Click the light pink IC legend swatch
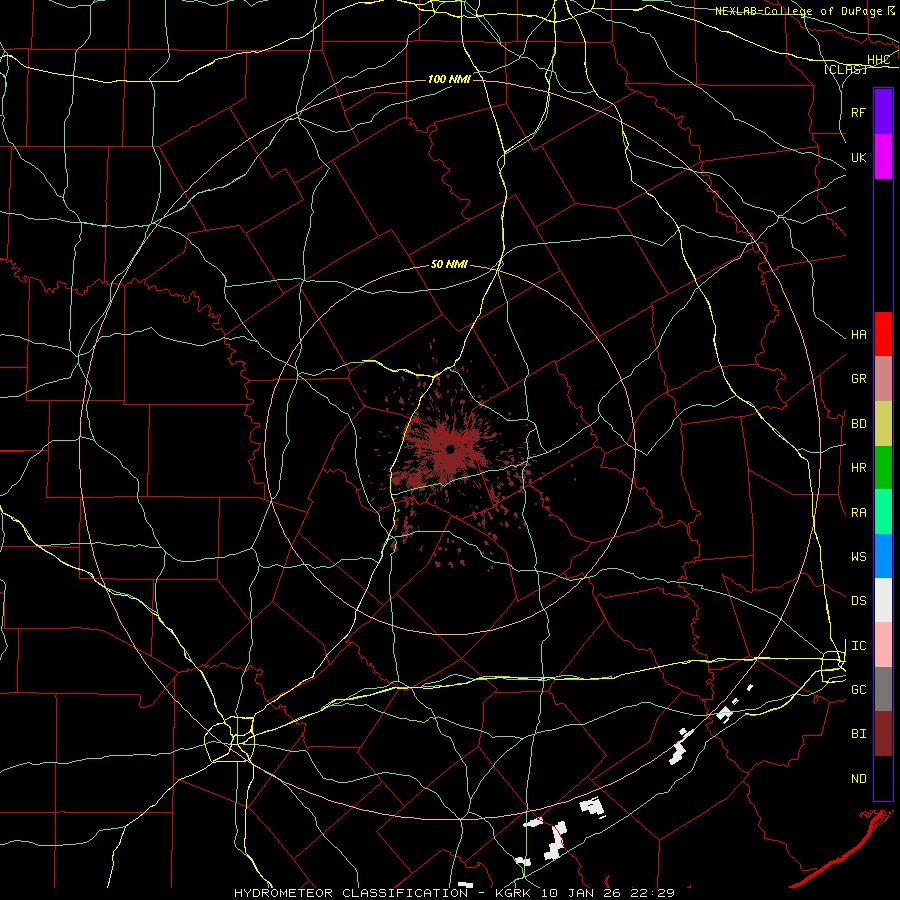900x900 pixels. (x=883, y=645)
